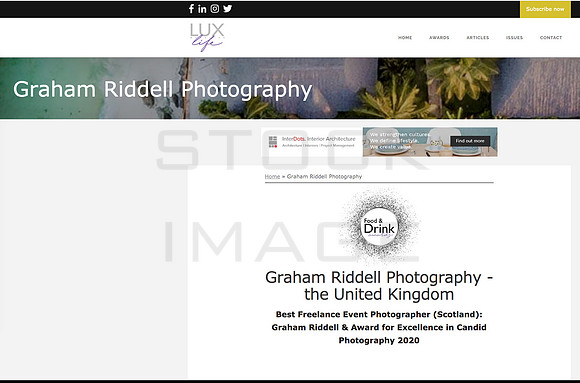
Task: Click the Food & Drink award badge
Action: (x=379, y=227)
